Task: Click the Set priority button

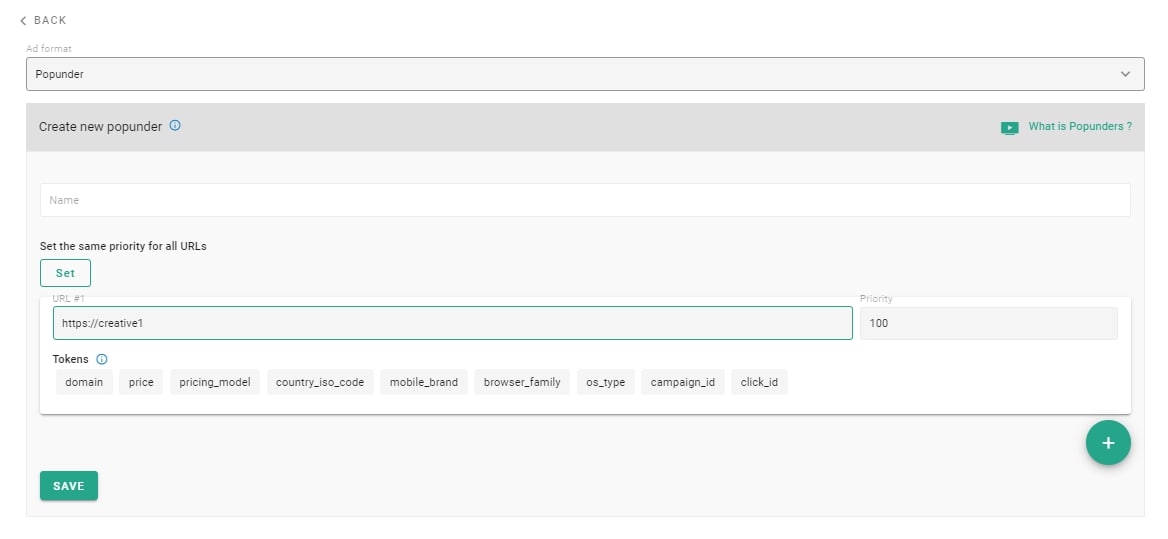Action: [65, 273]
